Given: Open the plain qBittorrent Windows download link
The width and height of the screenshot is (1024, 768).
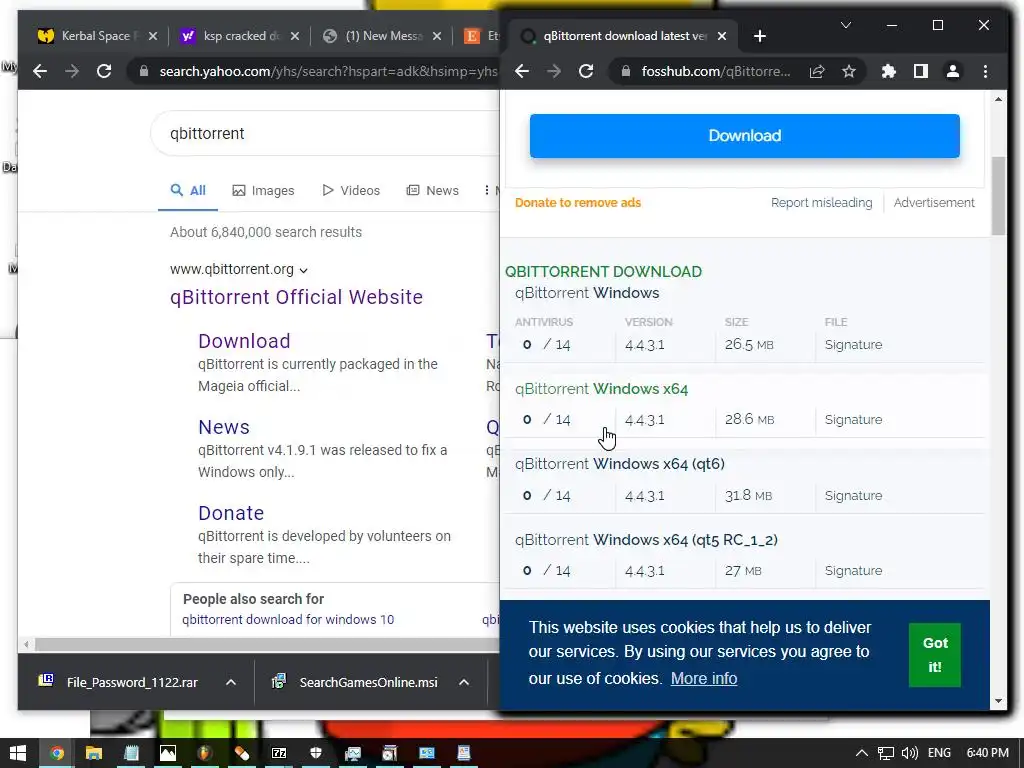Looking at the screenshot, I should click(x=586, y=293).
